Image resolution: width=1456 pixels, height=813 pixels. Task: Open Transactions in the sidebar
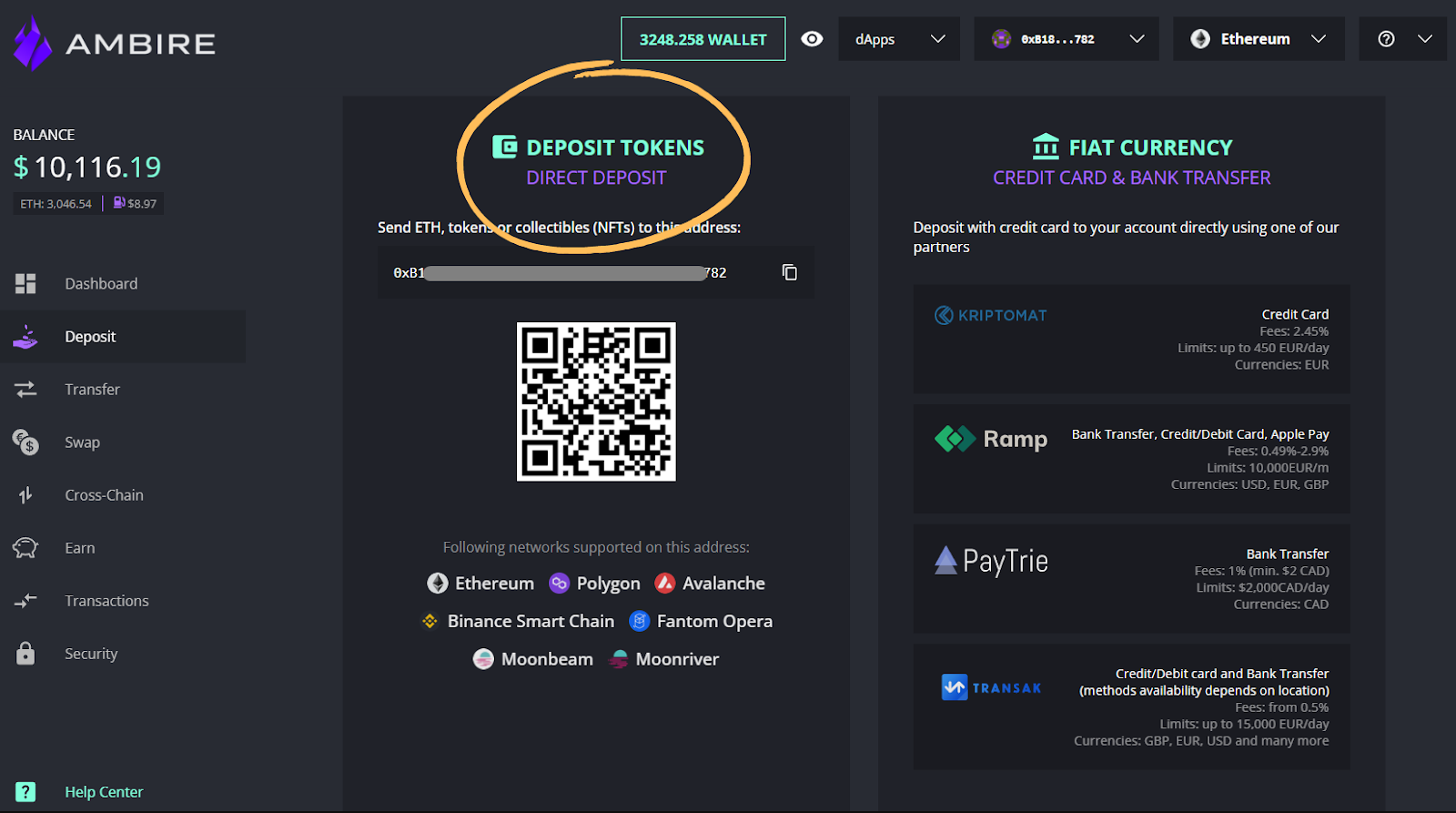pos(106,601)
